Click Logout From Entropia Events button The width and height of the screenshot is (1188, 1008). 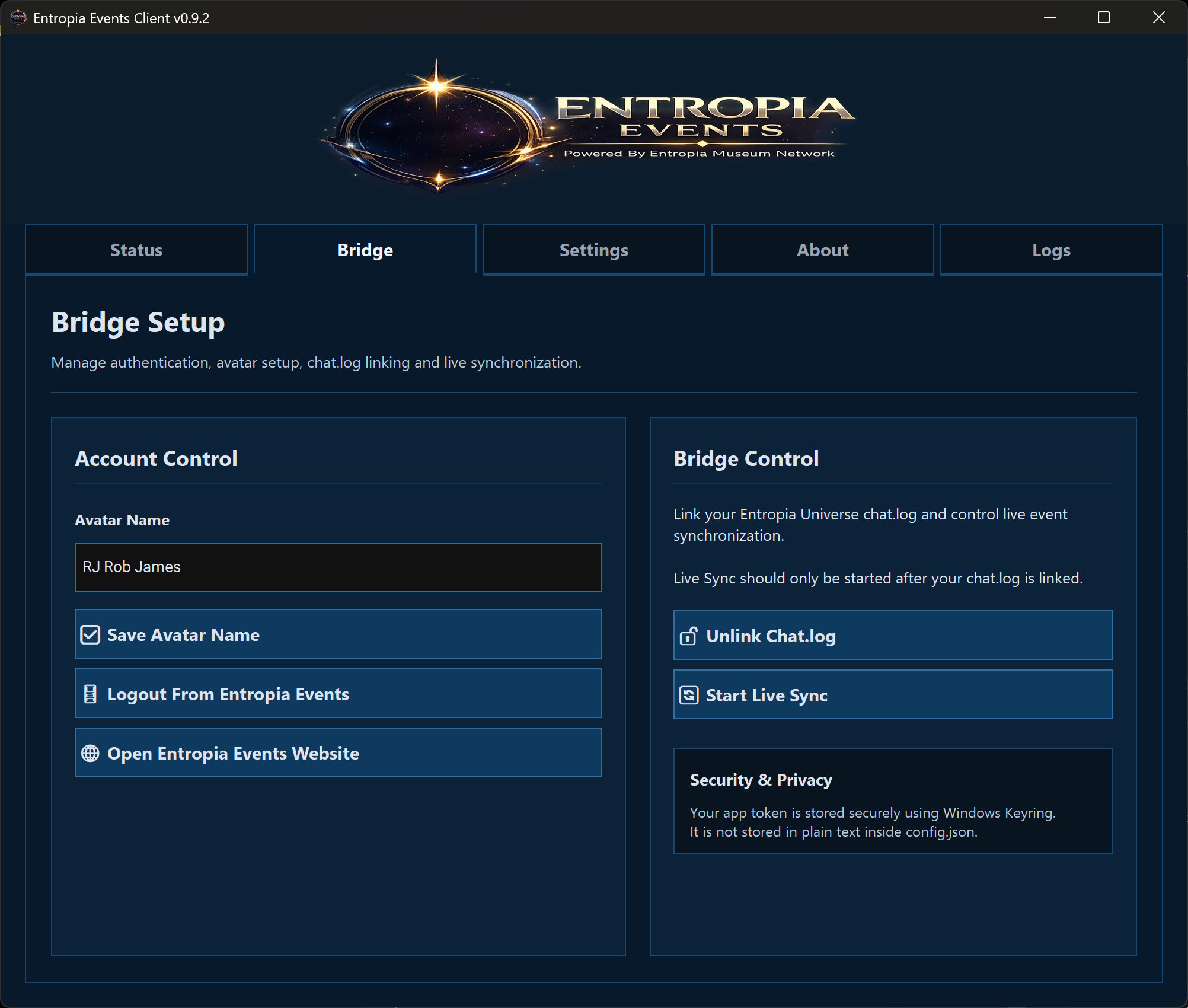coord(338,694)
